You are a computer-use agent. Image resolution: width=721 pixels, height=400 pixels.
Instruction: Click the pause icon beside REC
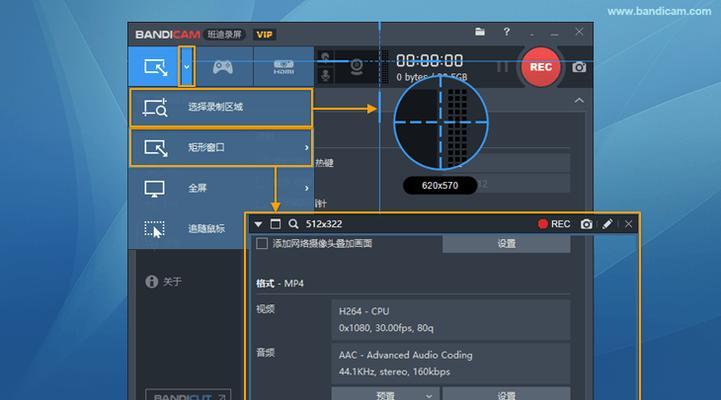pyautogui.click(x=502, y=67)
